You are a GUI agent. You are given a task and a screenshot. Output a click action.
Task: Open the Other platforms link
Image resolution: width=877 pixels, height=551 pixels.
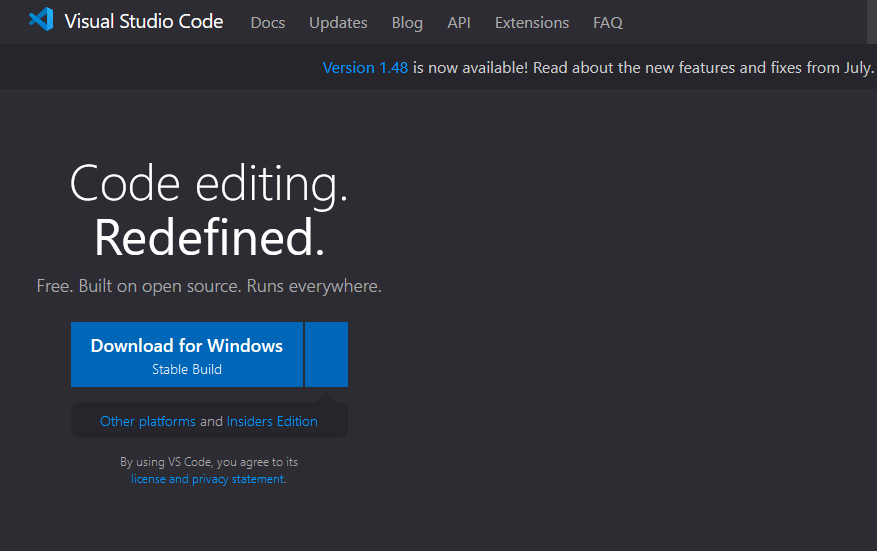[x=148, y=421]
